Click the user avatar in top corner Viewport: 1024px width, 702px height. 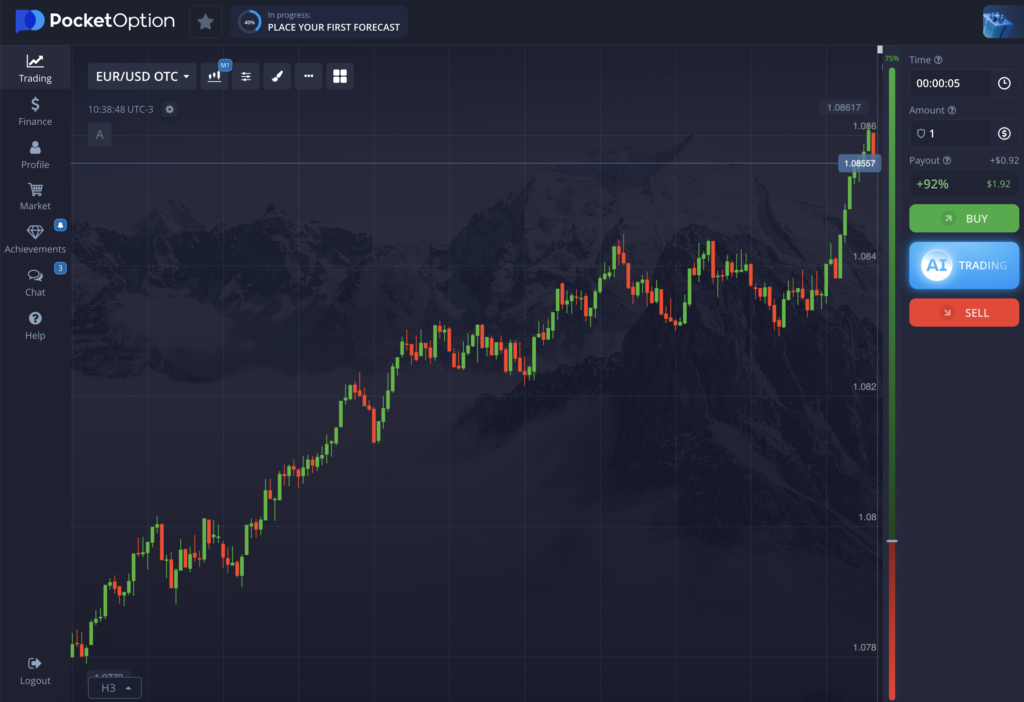(1002, 21)
